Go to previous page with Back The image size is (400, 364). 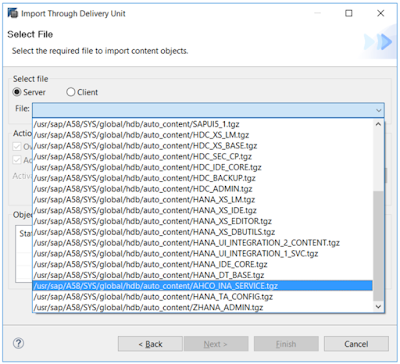(150, 344)
